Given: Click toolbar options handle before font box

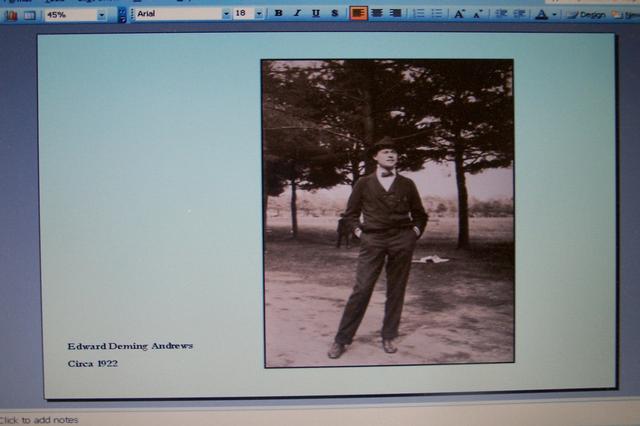Looking at the screenshot, I should (x=132, y=14).
